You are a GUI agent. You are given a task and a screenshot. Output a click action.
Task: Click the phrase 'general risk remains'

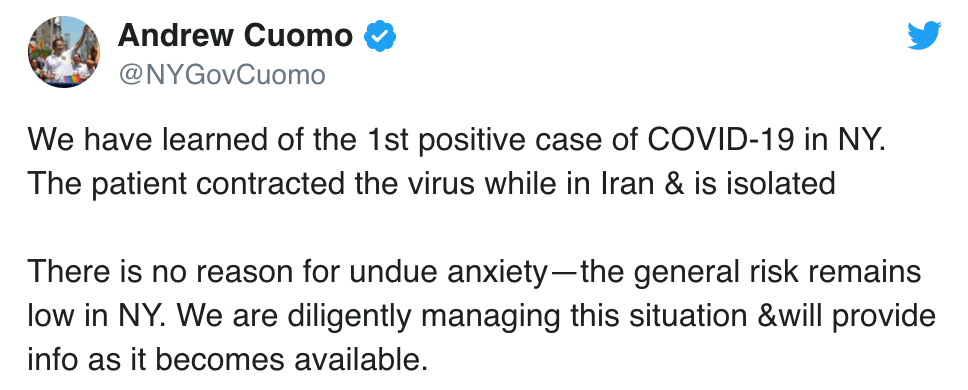pyautogui.click(x=777, y=272)
